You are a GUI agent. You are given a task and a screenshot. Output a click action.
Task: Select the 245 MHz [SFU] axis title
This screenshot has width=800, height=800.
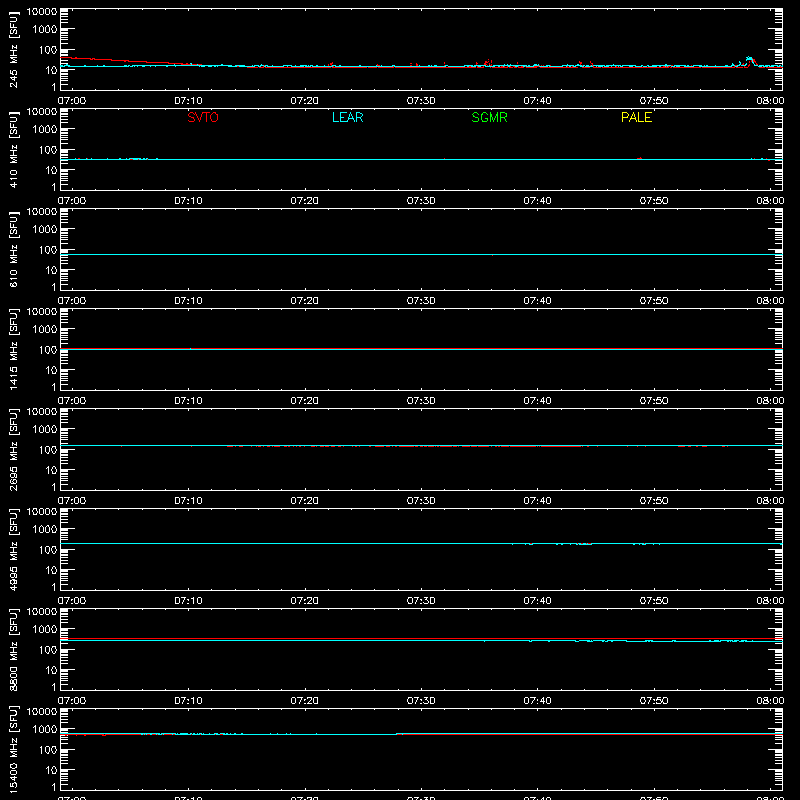coord(13,50)
